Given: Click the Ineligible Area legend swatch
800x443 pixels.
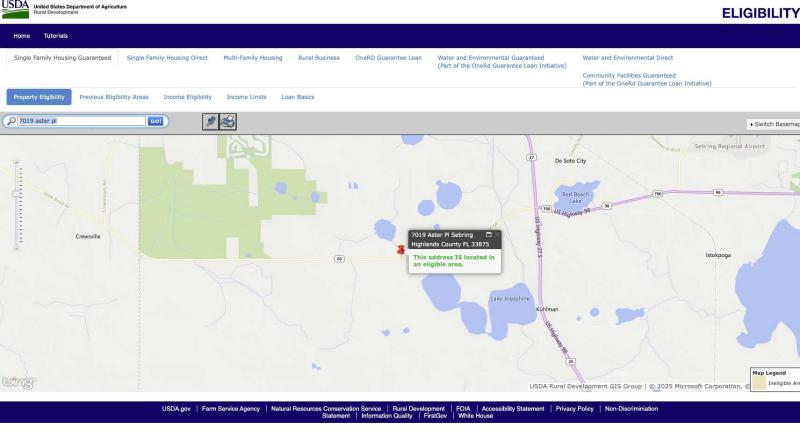Looking at the screenshot, I should [759, 383].
